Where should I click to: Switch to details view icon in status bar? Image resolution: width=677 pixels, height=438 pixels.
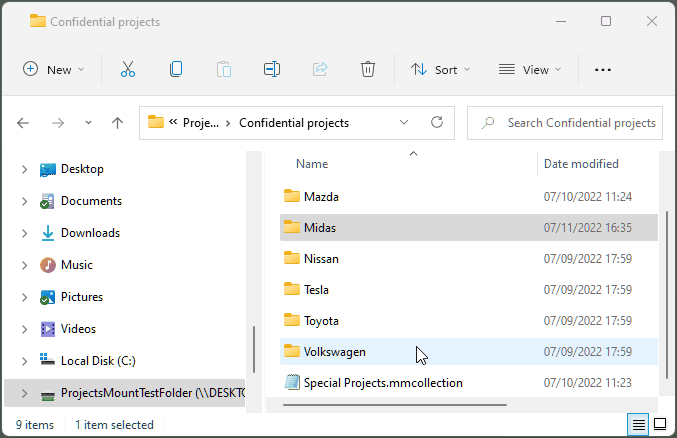point(639,425)
